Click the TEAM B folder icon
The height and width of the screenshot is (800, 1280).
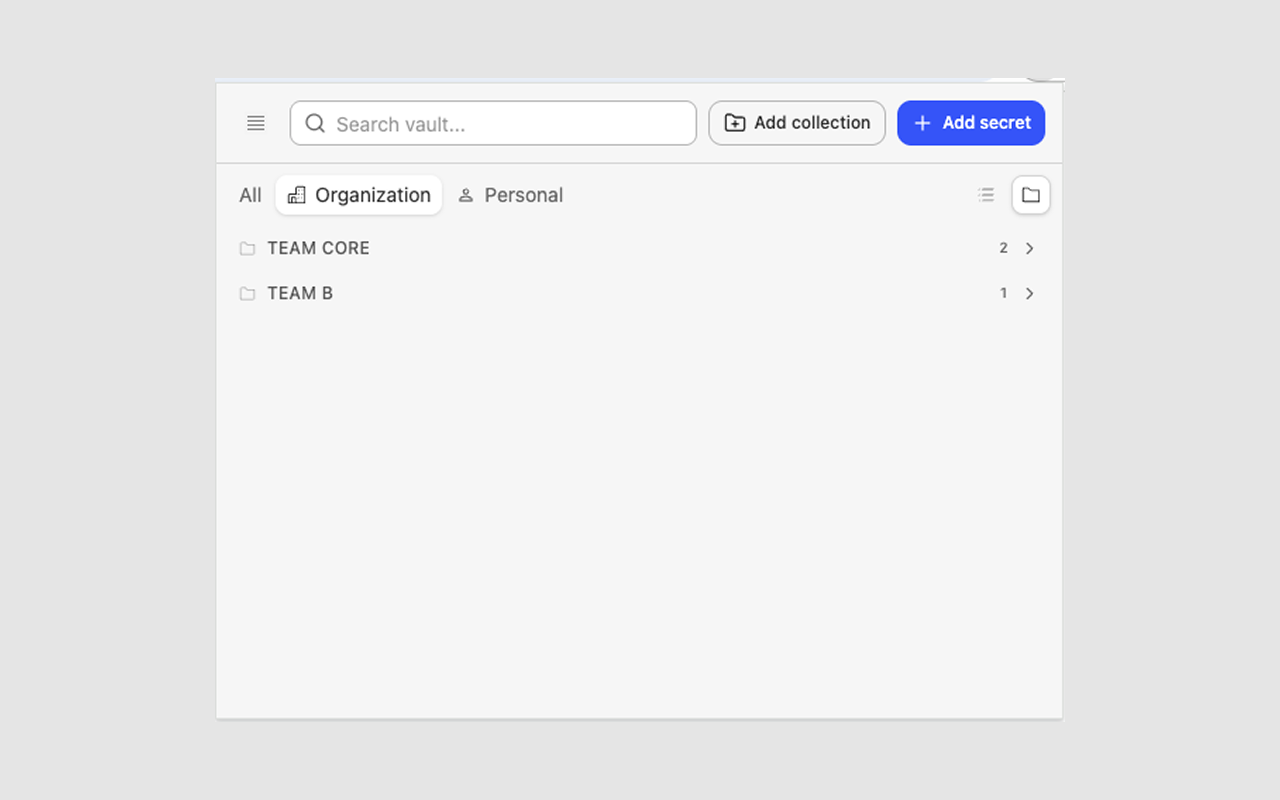point(247,293)
